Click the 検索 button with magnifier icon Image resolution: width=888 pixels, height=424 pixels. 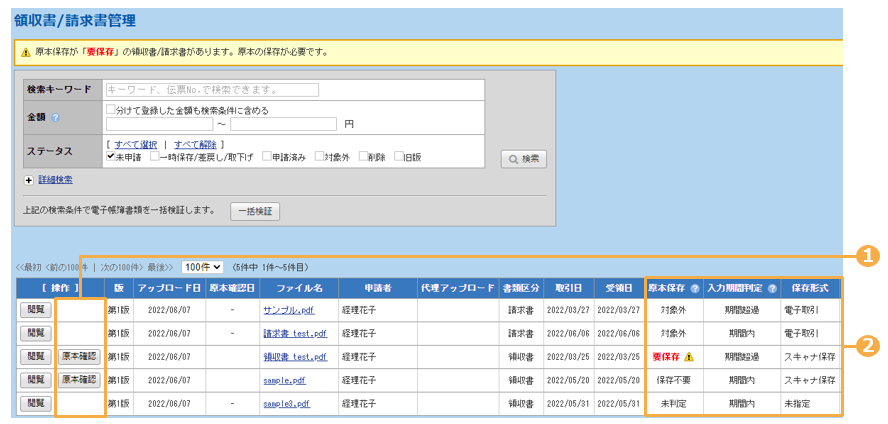524,158
